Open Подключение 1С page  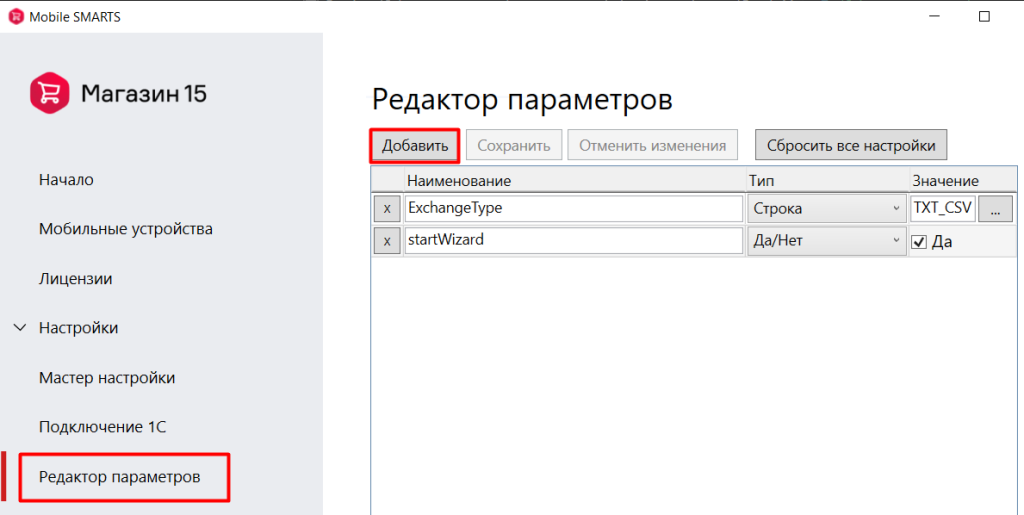tap(103, 427)
